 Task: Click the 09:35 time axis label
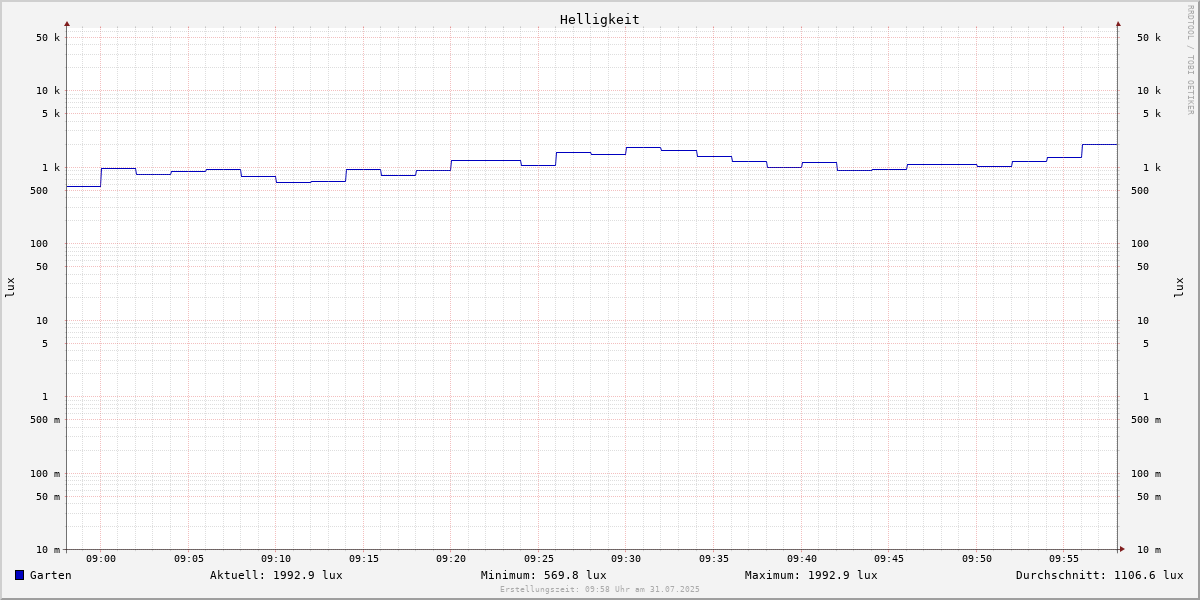coord(714,559)
